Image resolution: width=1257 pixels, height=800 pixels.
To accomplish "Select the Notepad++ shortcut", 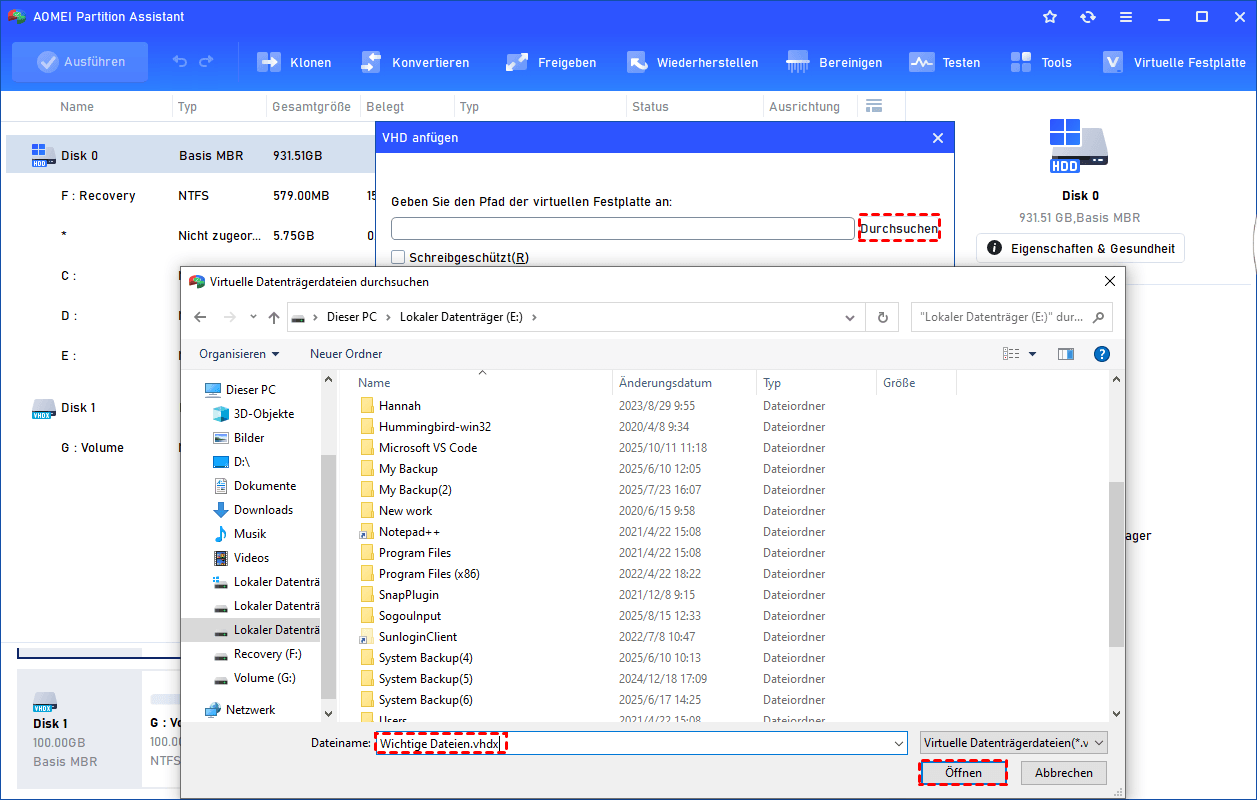I will click(x=409, y=532).
